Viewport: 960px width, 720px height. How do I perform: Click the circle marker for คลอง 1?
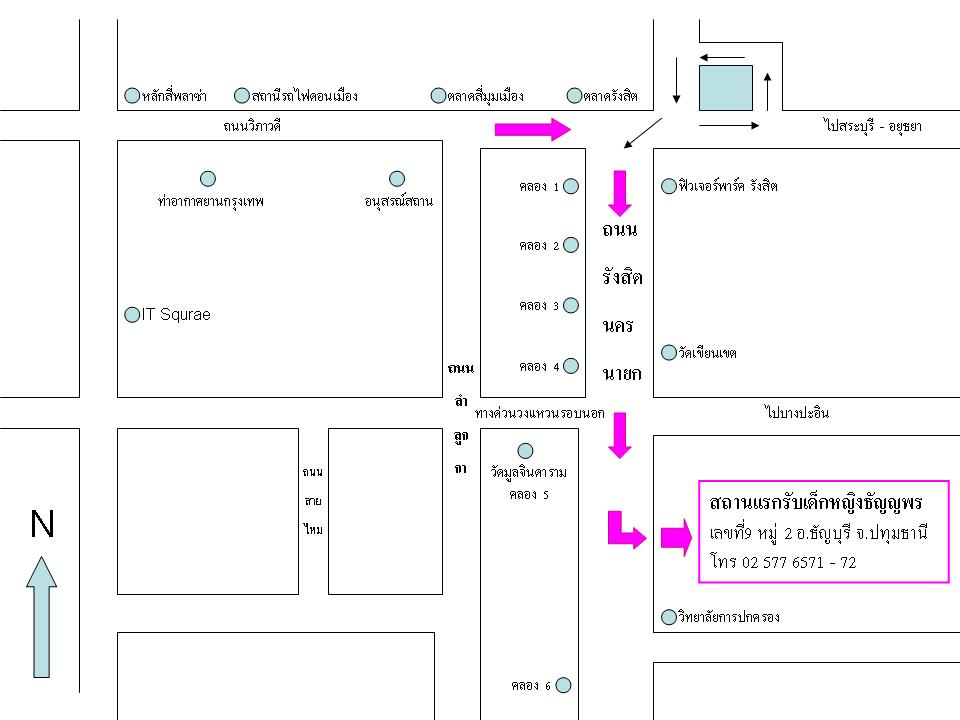(x=571, y=186)
